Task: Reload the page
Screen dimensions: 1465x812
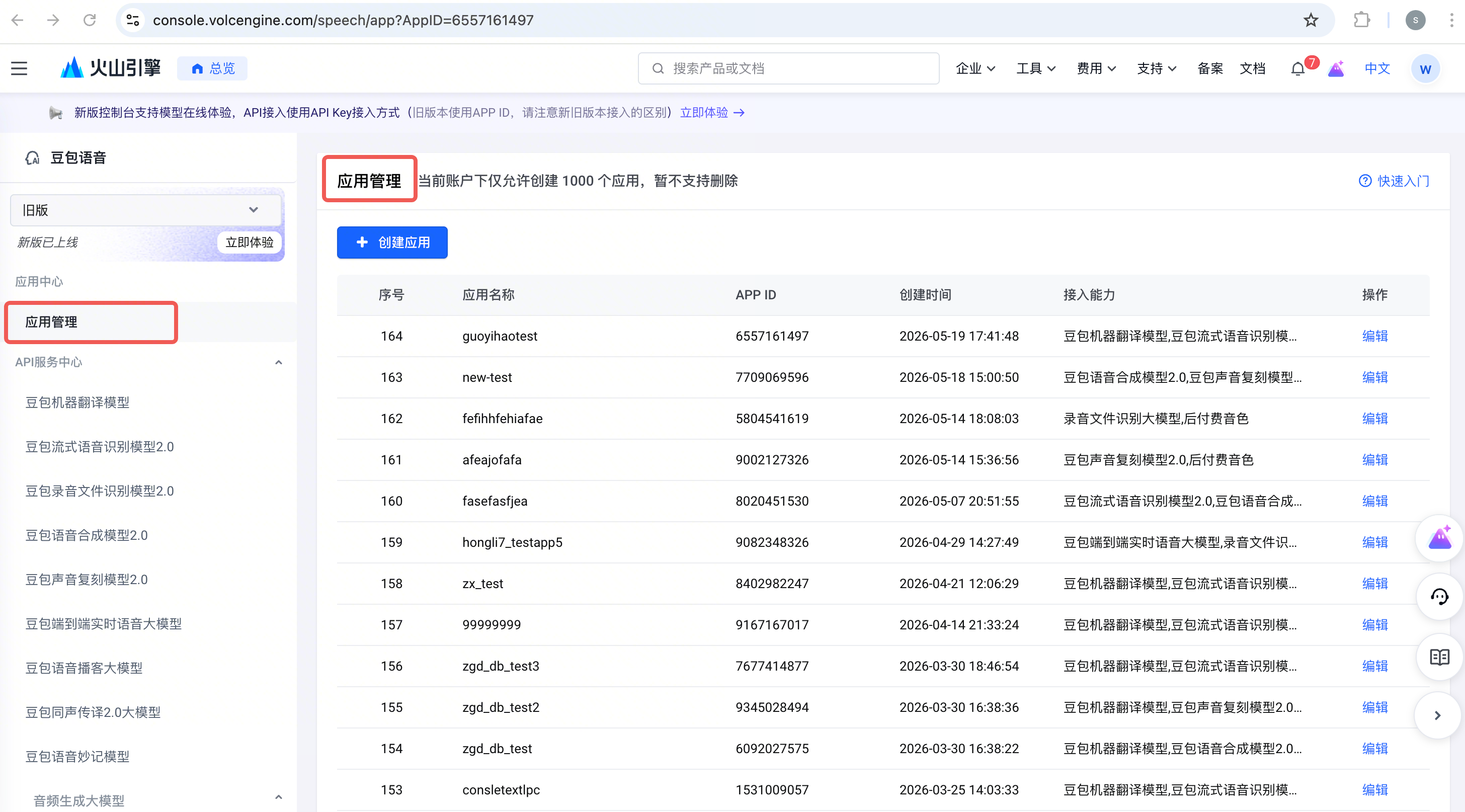Action: (89, 21)
